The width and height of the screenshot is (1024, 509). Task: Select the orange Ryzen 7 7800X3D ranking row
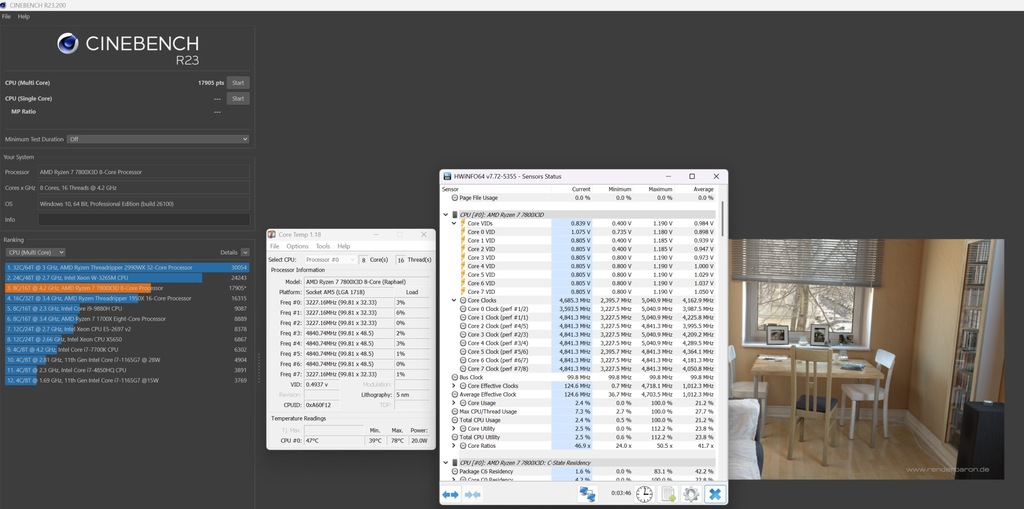click(x=127, y=288)
